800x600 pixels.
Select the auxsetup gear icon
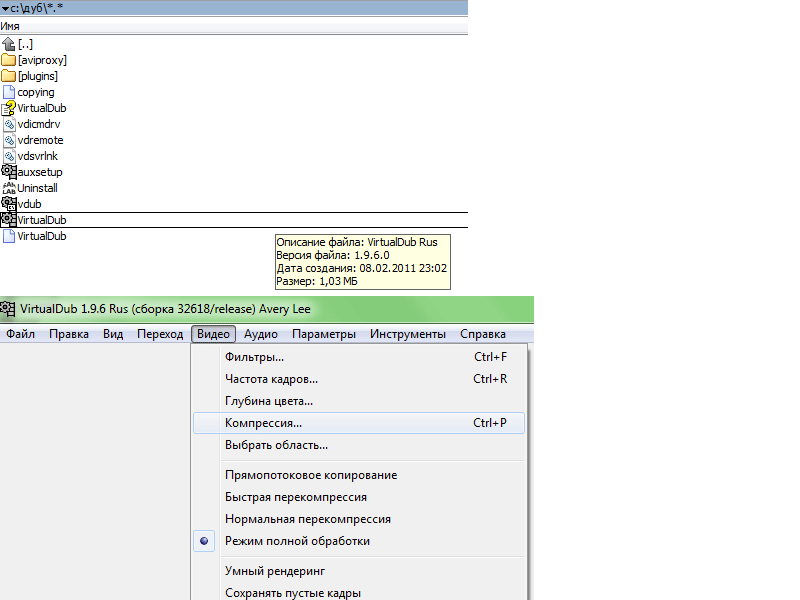(9, 172)
